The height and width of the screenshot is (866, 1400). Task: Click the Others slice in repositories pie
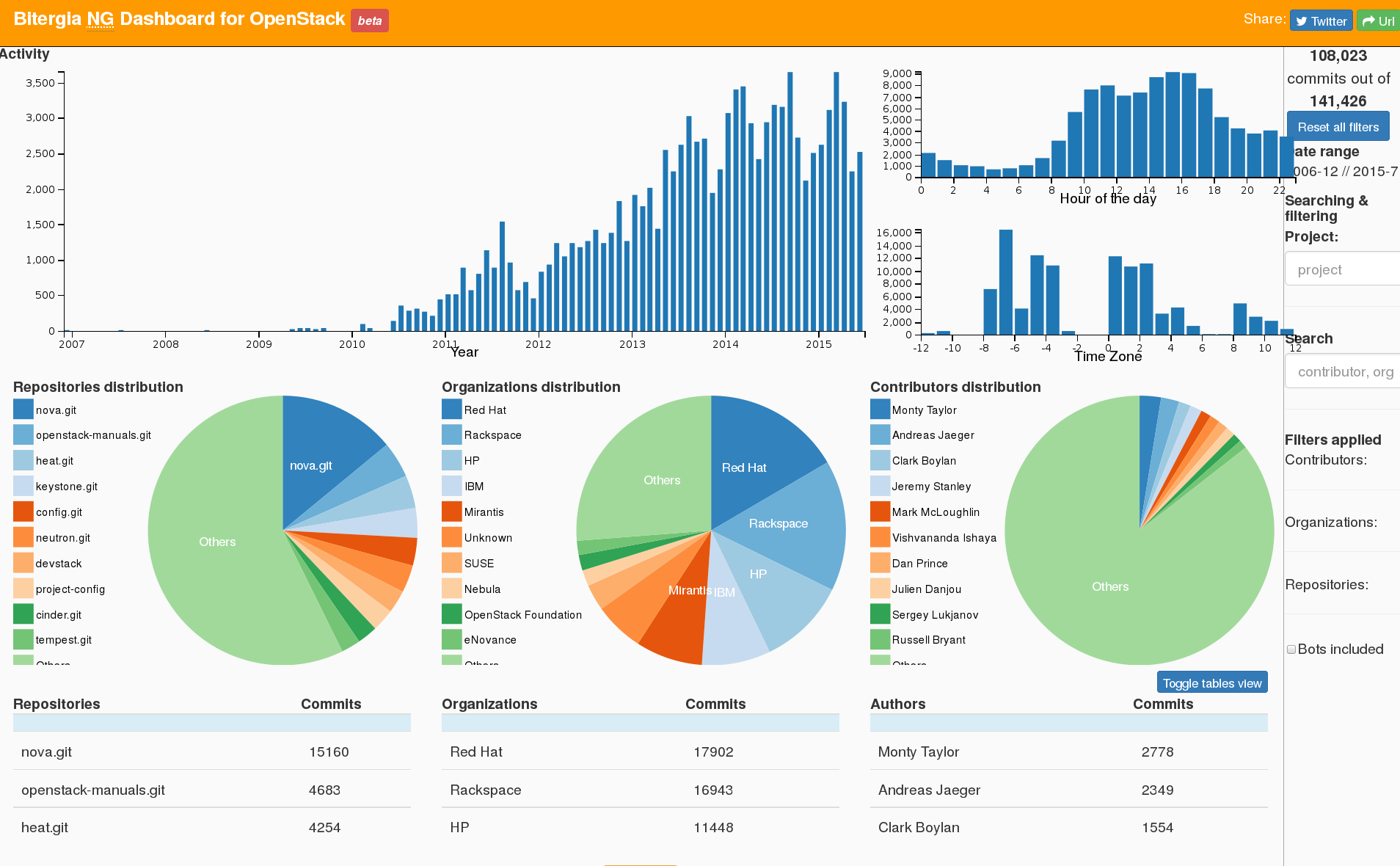pyautogui.click(x=217, y=542)
